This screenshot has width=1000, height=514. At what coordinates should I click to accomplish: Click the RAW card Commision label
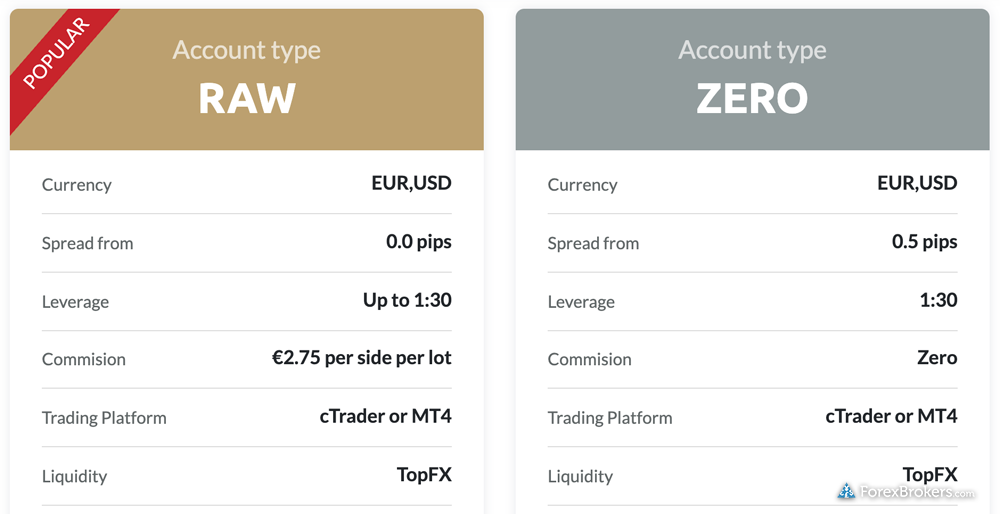(x=84, y=360)
